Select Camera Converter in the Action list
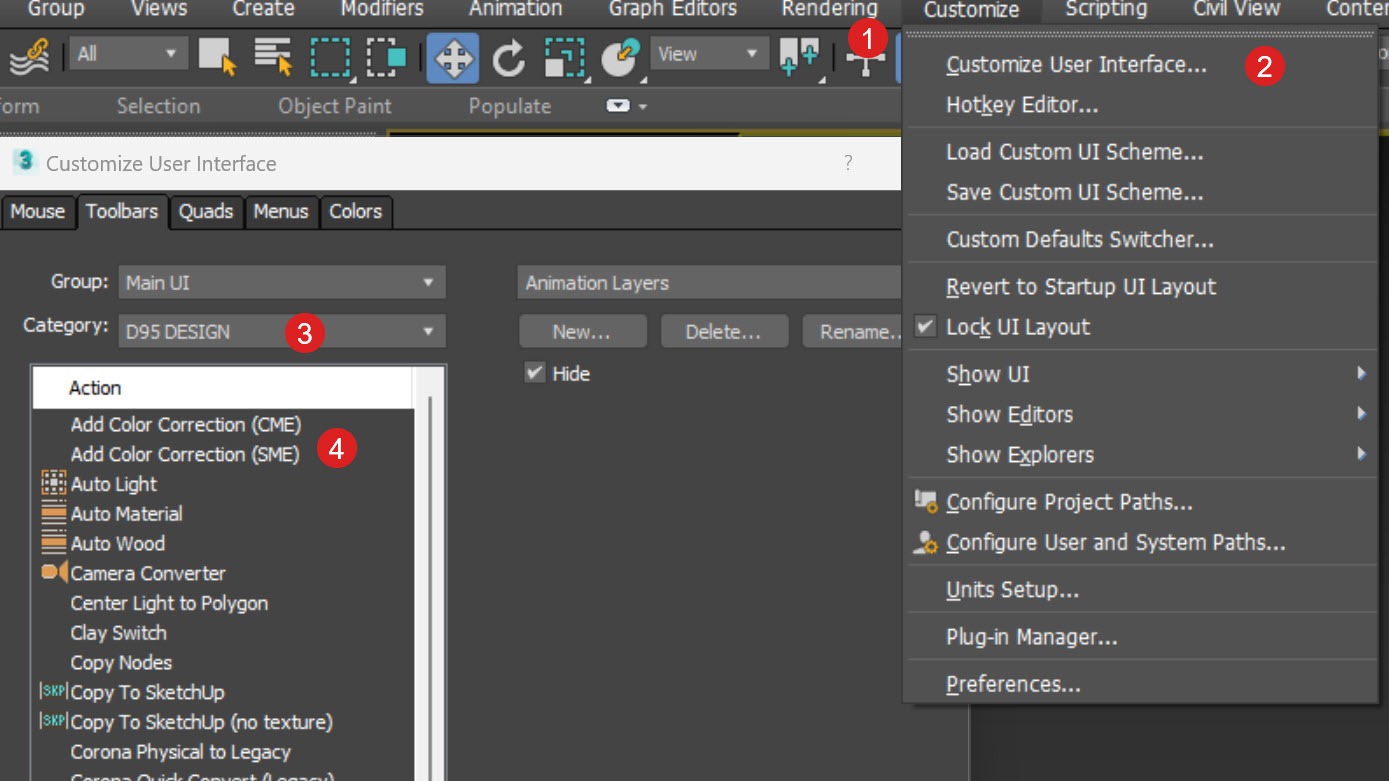Screen dimensions: 1389x781 click(x=148, y=573)
